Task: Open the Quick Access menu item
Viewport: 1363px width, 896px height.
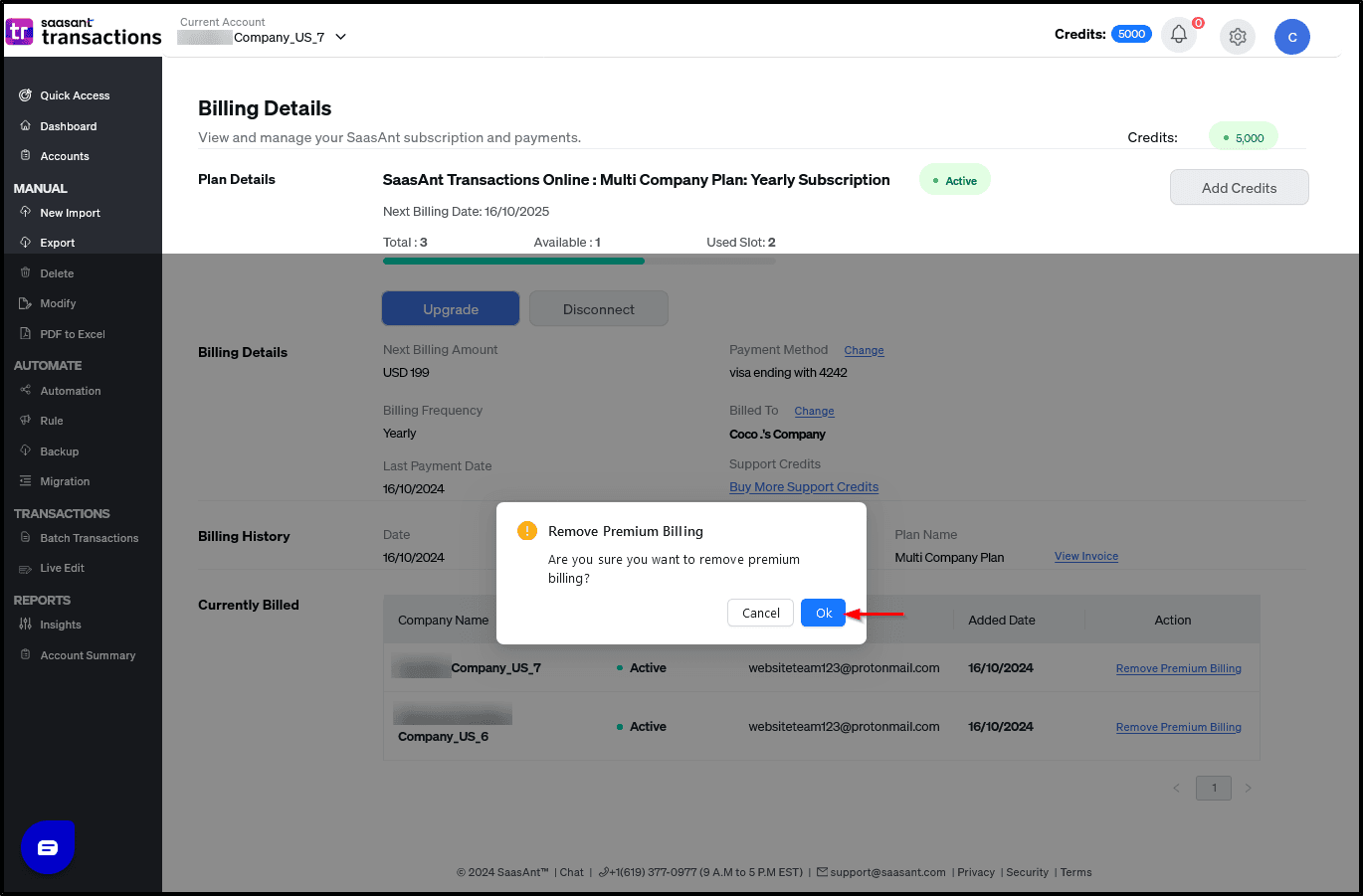Action: point(75,95)
